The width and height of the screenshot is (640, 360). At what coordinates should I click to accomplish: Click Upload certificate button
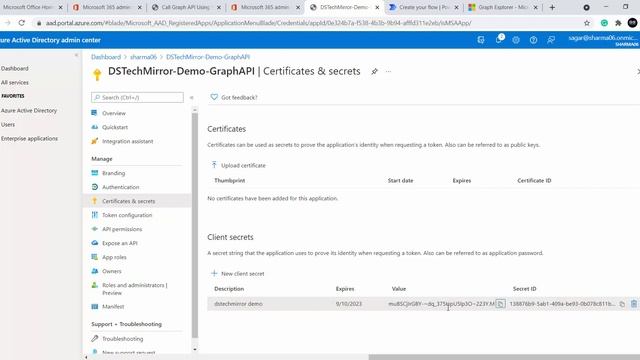238,165
